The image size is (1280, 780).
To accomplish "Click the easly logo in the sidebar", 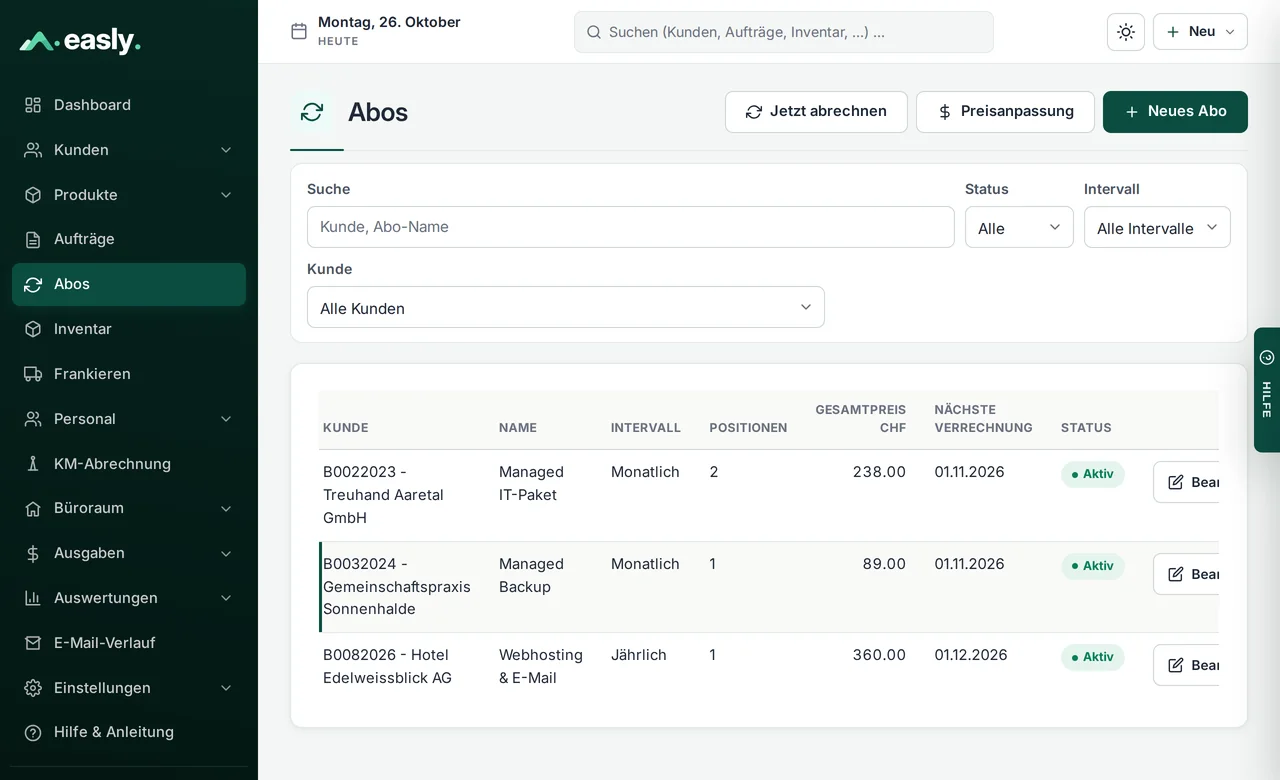I will pos(80,41).
